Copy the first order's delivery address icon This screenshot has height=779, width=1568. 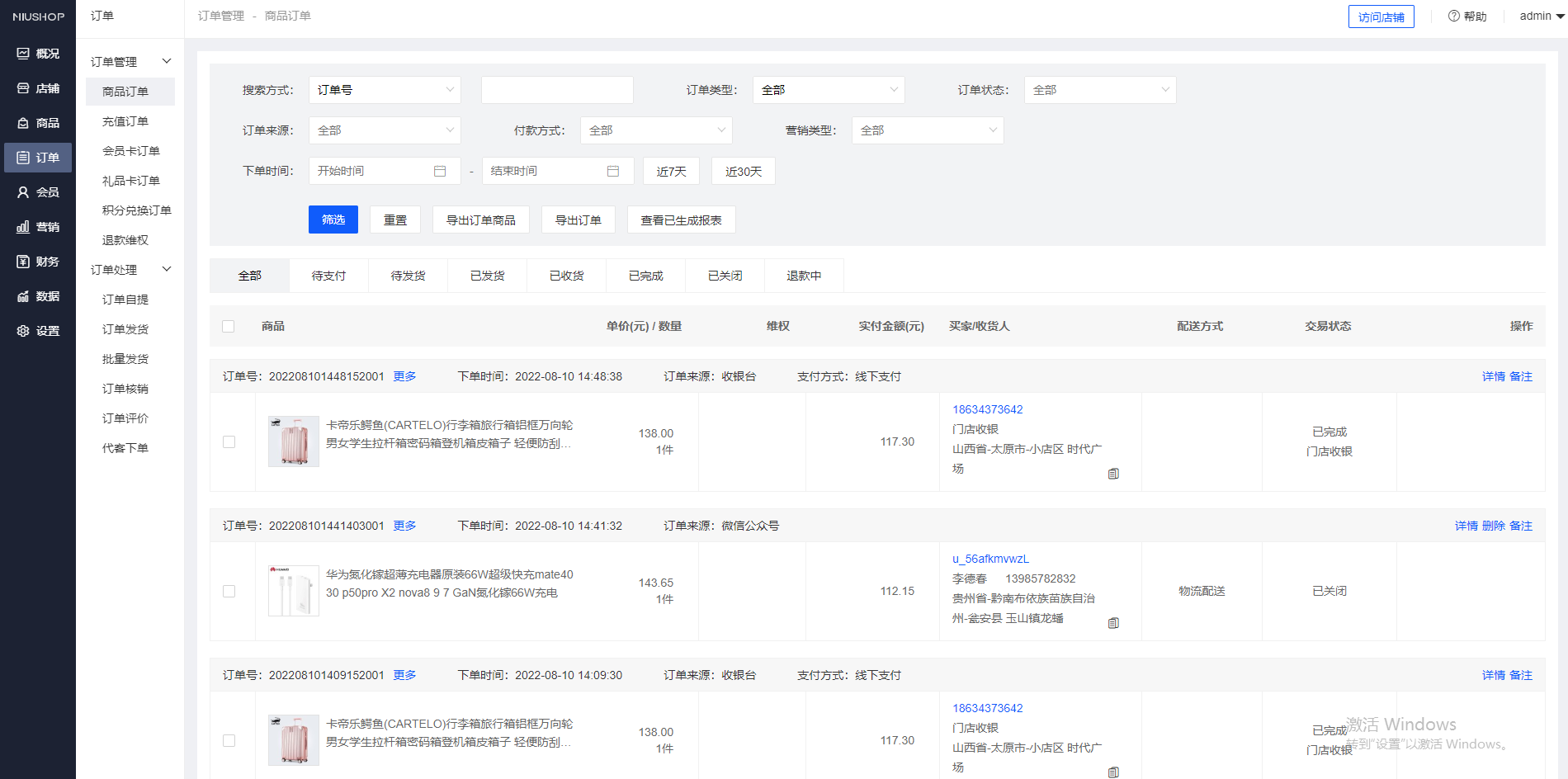[x=1113, y=473]
